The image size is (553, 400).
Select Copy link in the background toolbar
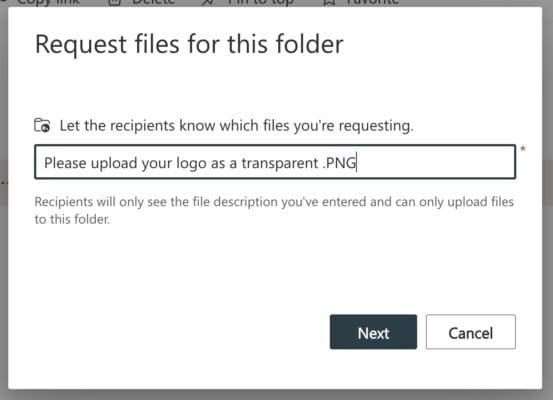tap(48, 2)
